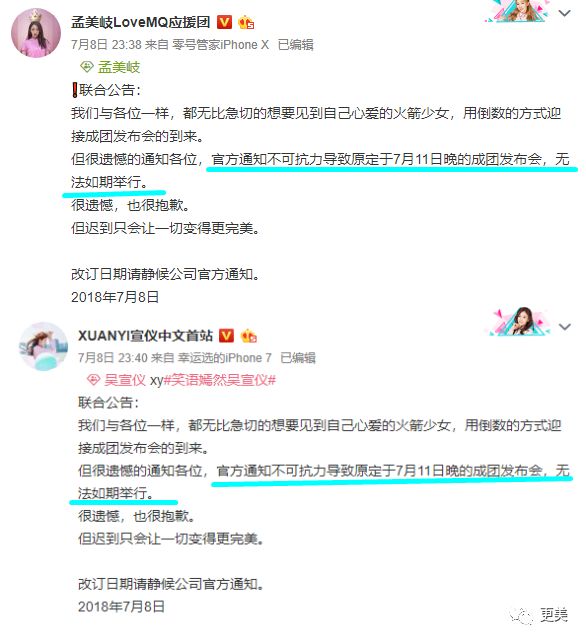The width and height of the screenshot is (586, 641).
Task: Click the 幸运选的iPhone 7 source link
Action: [225, 358]
